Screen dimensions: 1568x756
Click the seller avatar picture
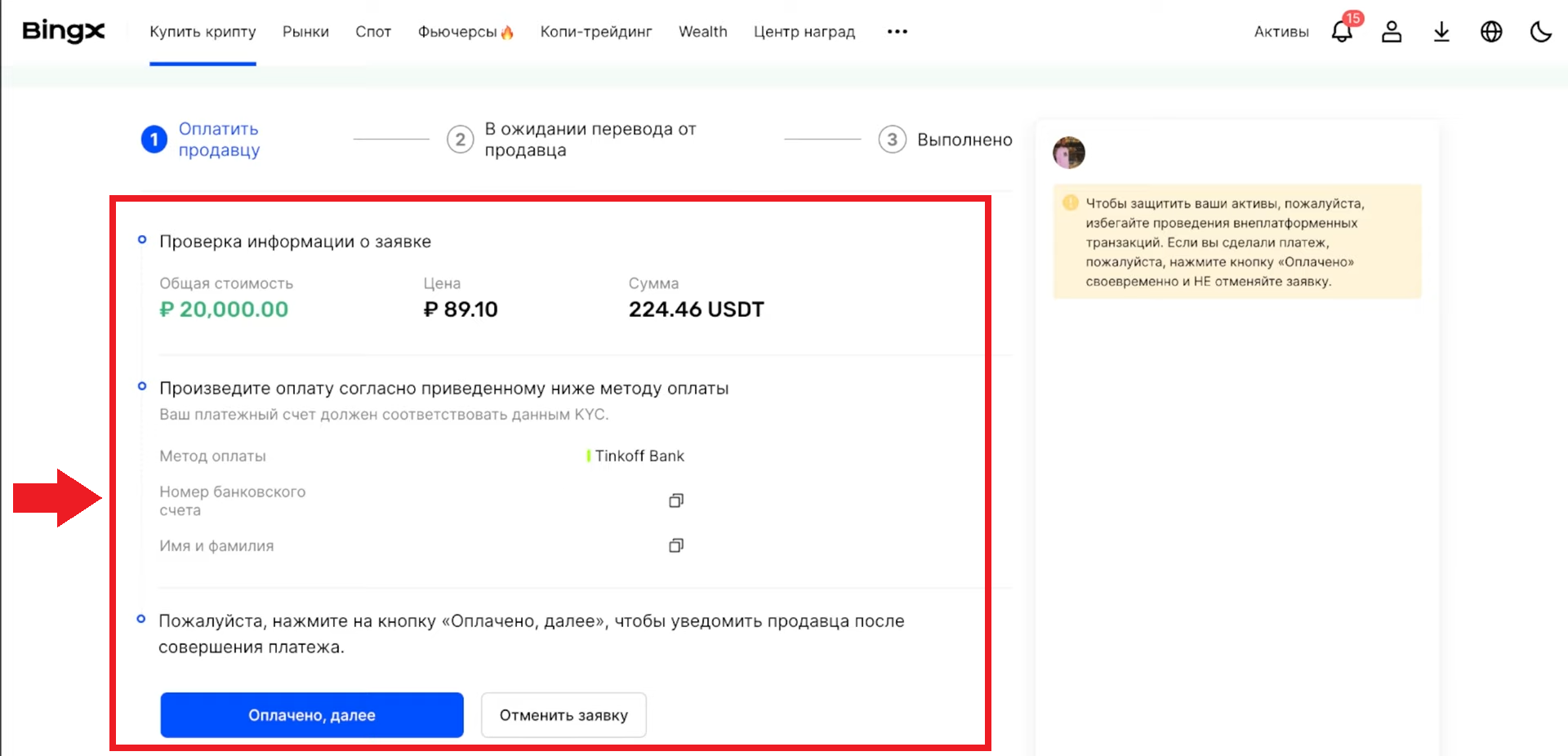1069,153
